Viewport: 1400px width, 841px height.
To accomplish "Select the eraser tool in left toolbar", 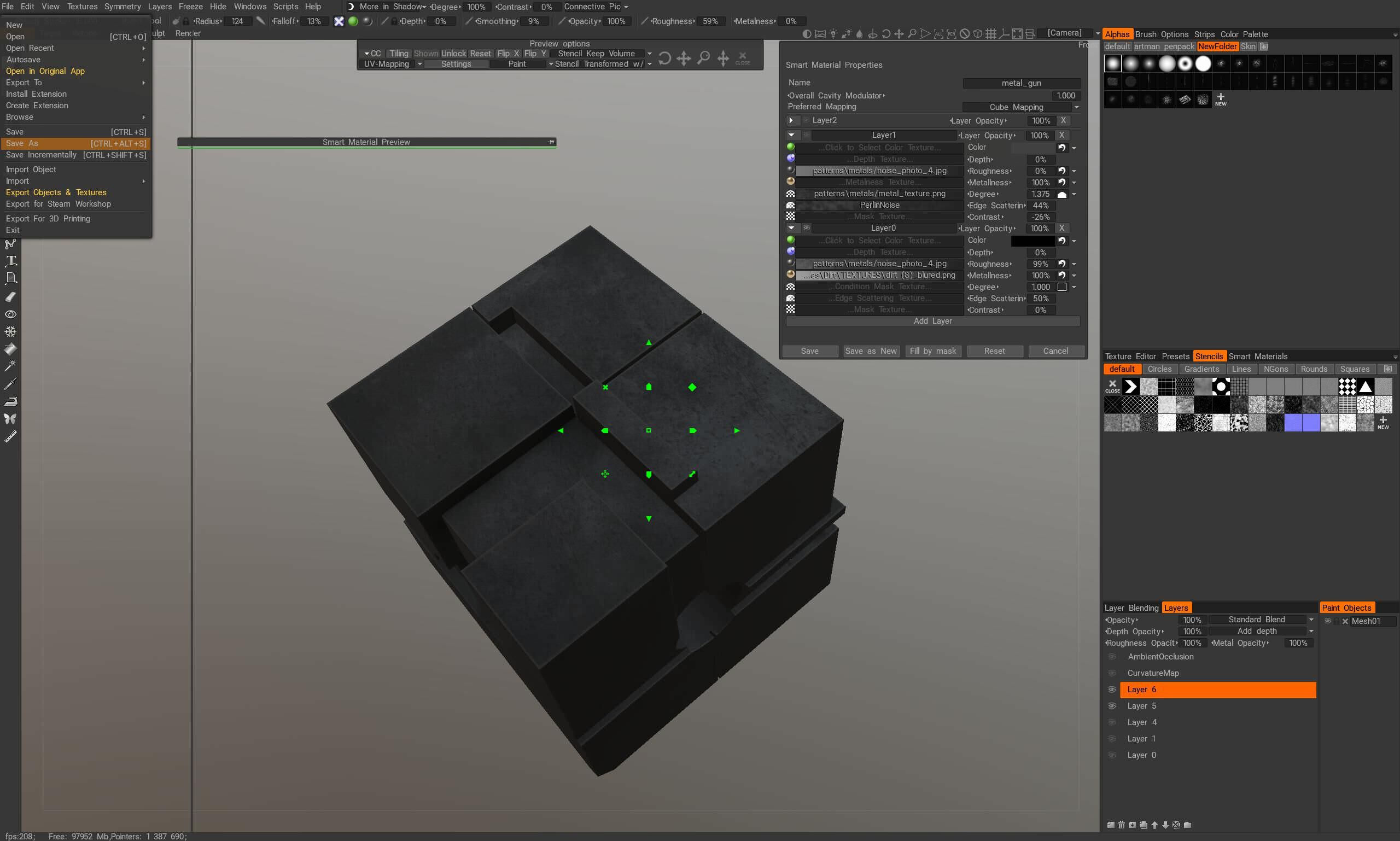I will pos(11,296).
